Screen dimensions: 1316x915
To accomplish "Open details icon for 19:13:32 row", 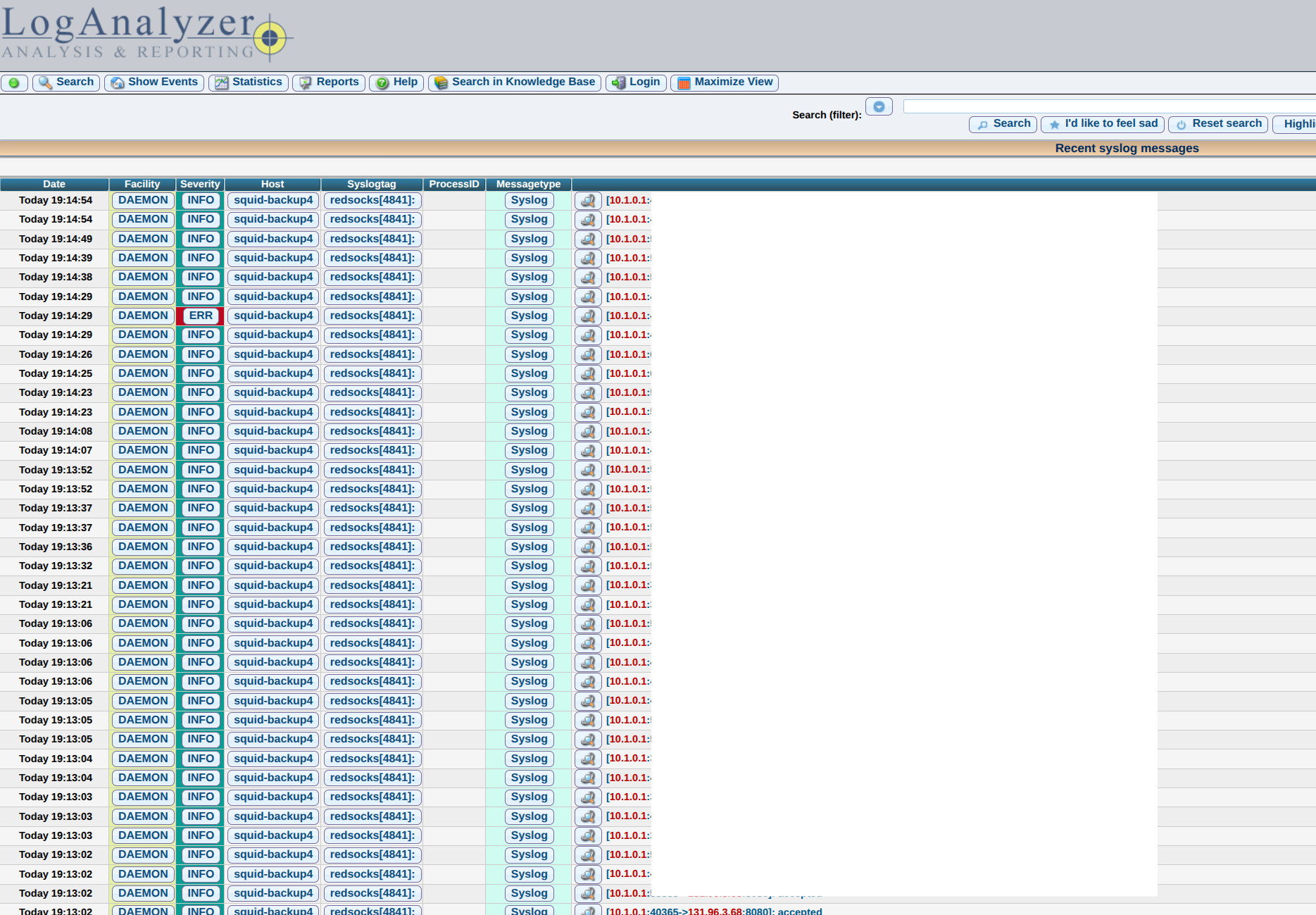I will [589, 566].
